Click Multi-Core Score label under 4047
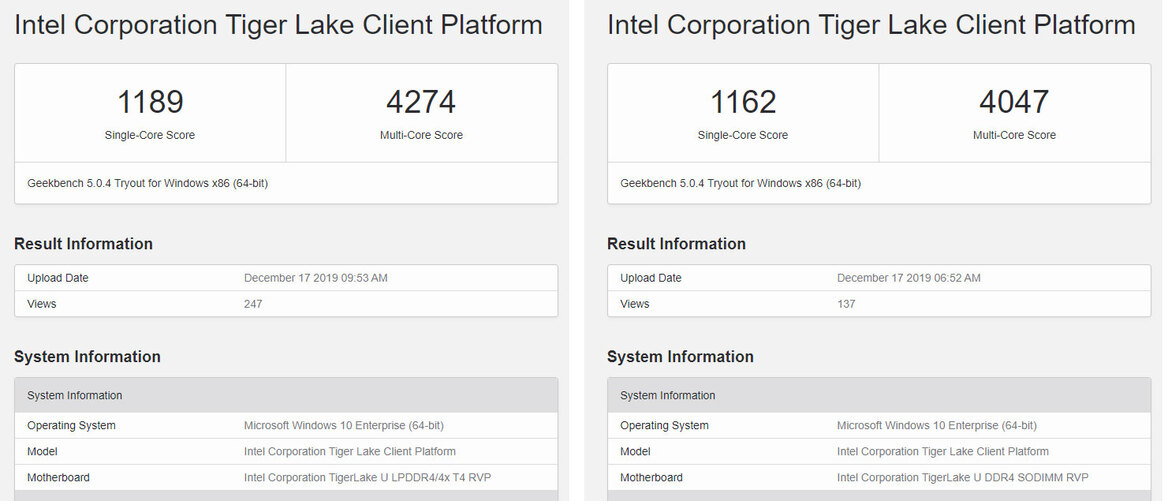1168x501 pixels. 1014,135
